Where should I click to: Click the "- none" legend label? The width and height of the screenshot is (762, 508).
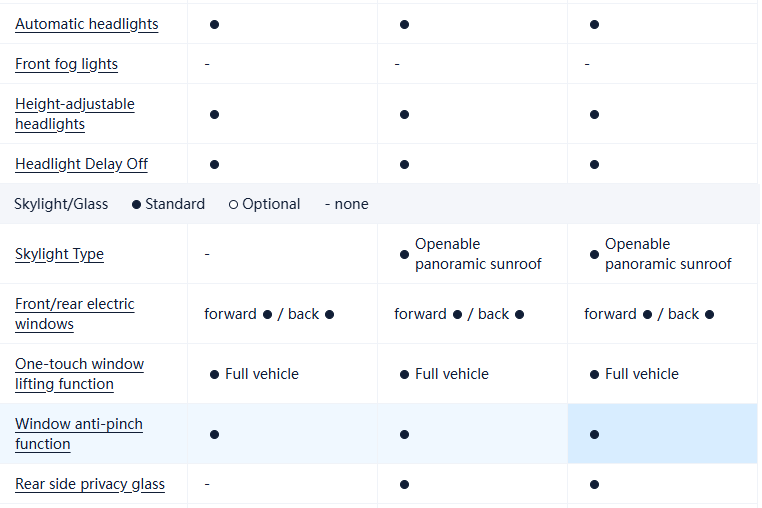click(x=346, y=204)
